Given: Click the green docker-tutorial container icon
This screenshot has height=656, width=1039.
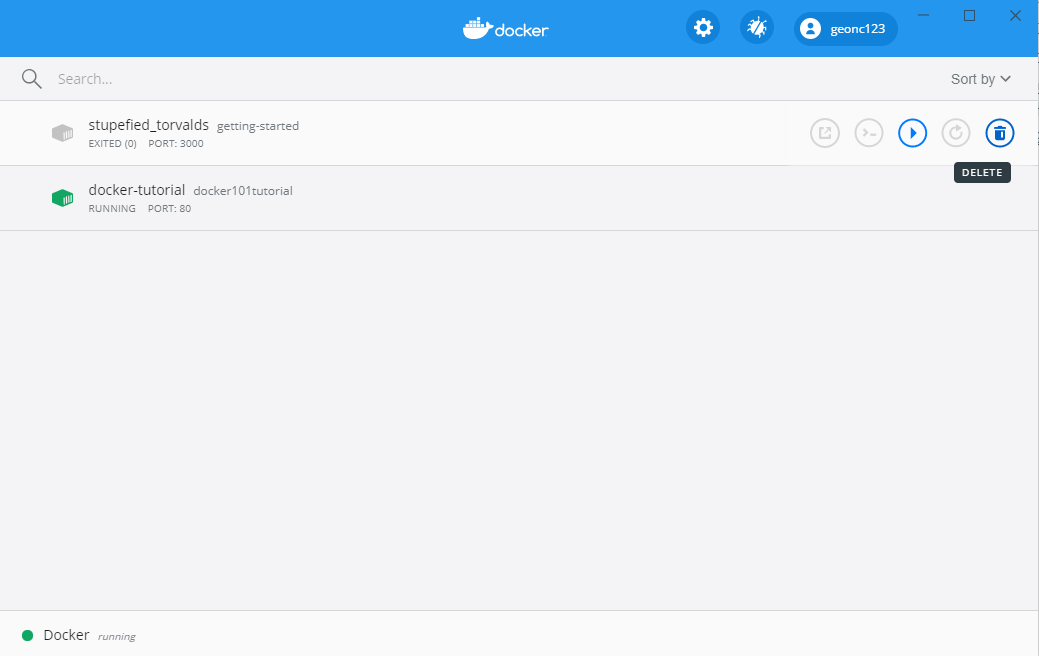Looking at the screenshot, I should click(x=62, y=198).
